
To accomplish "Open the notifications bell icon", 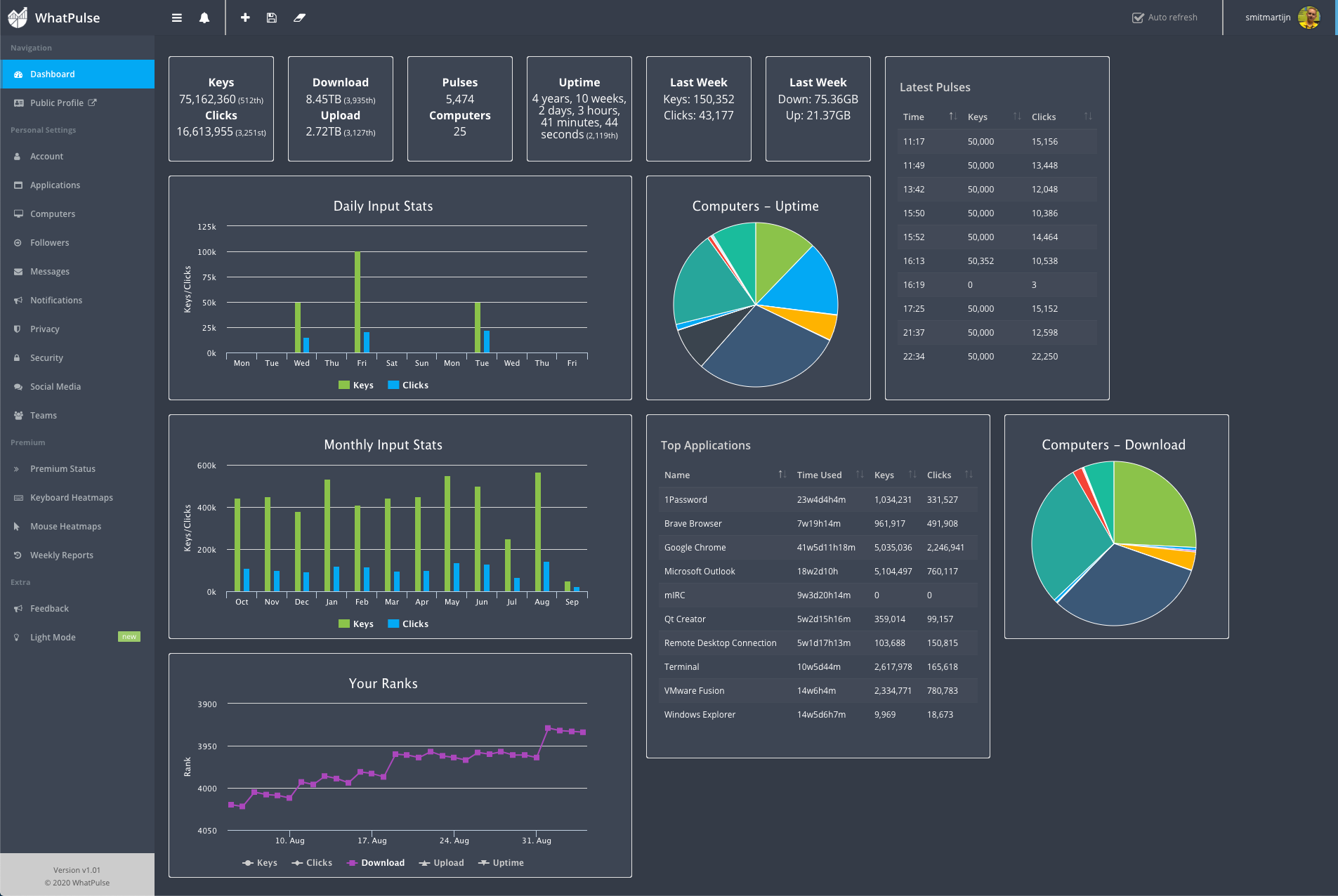I will tap(204, 18).
